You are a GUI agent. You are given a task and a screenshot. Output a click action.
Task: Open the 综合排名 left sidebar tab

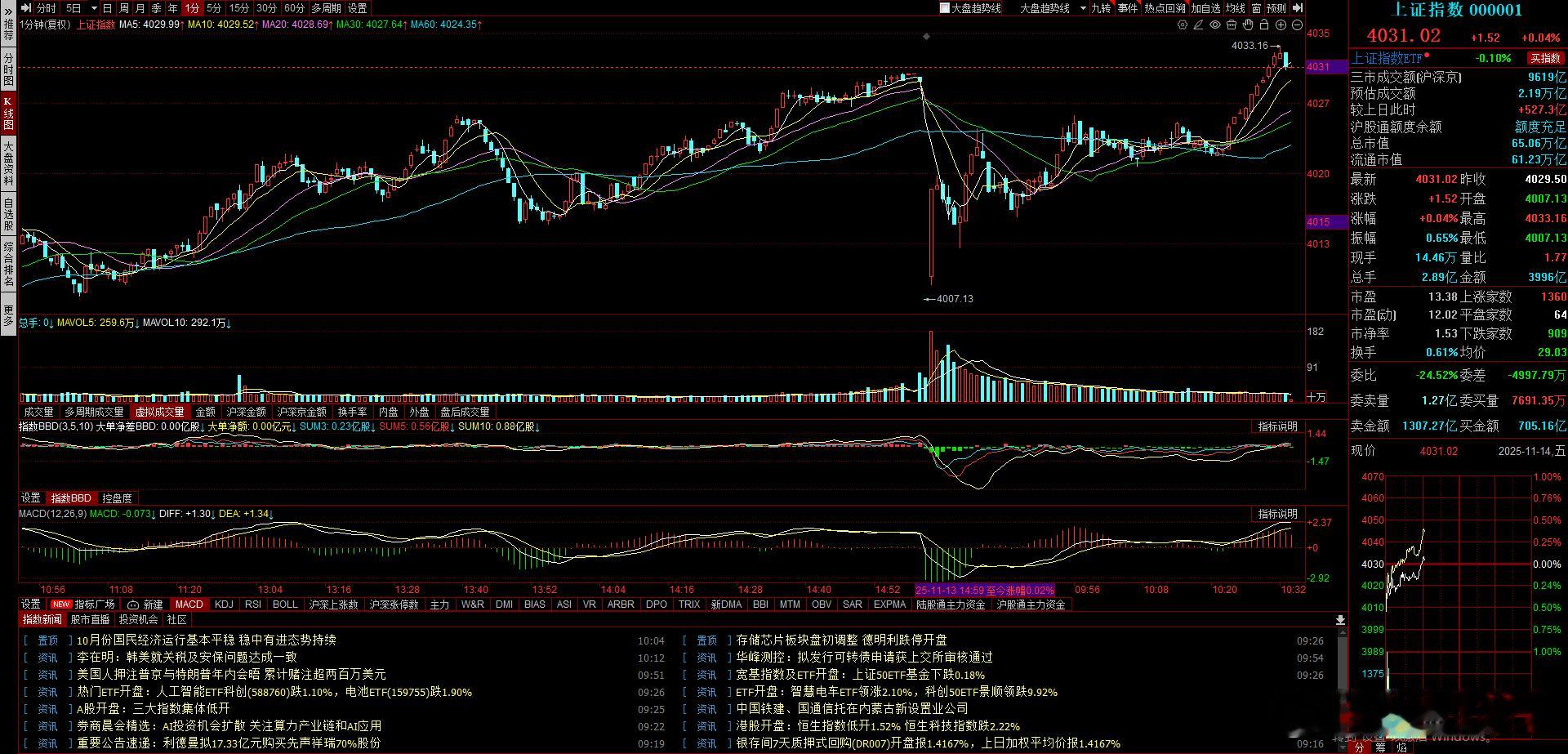click(x=8, y=264)
